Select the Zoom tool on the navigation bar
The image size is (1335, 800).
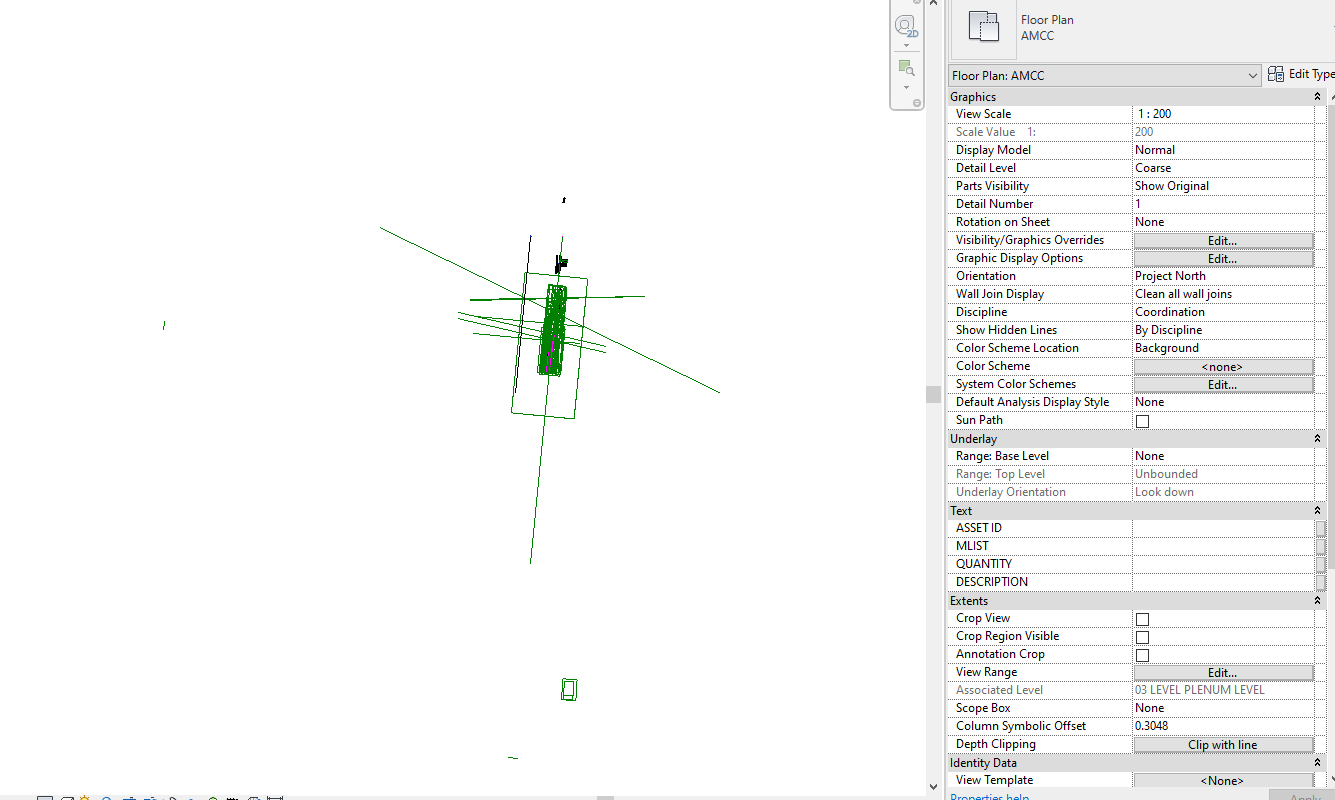[906, 68]
